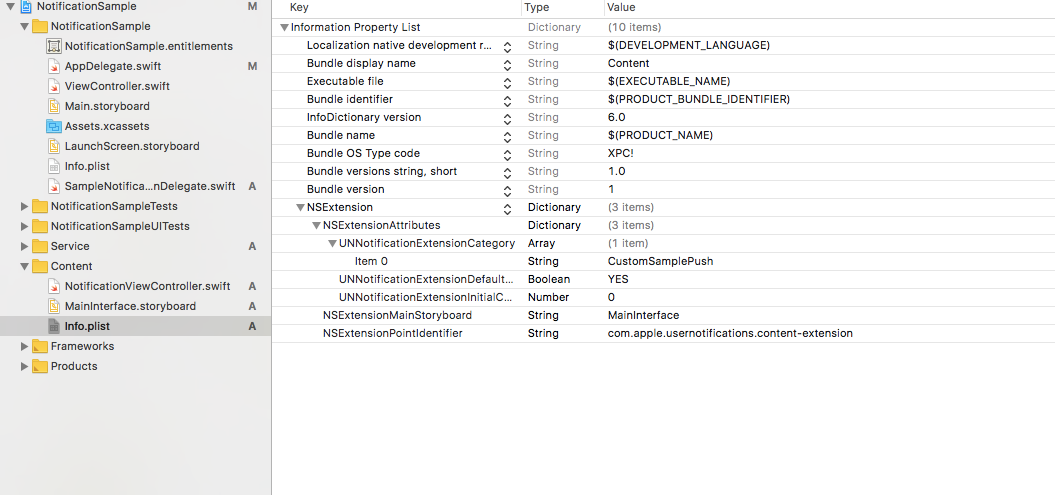
Task: Select the $(DEVELOPMENT_LANGUAGE) value cell
Action: pos(688,46)
